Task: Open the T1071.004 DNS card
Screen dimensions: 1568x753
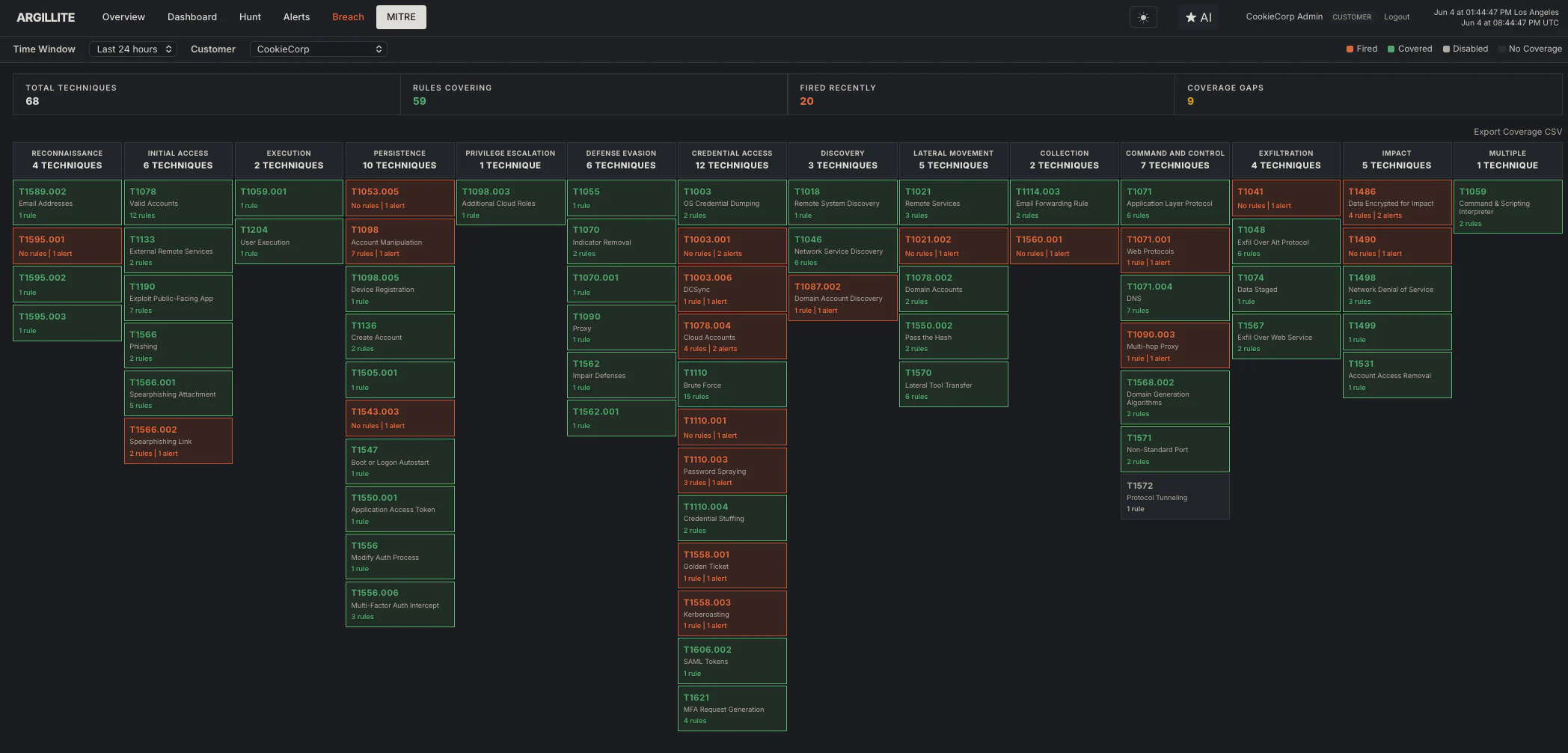Action: click(1175, 298)
